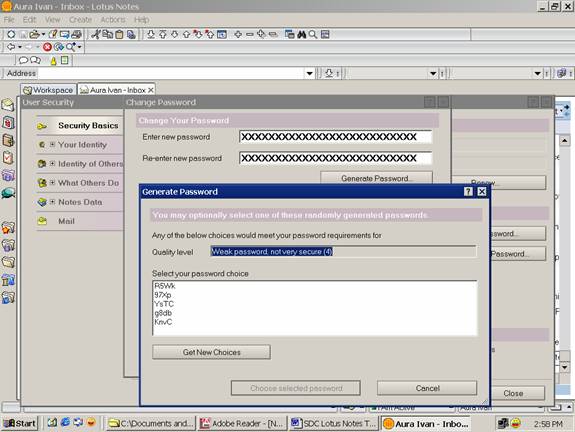The width and height of the screenshot is (575, 432).
Task: Click the scroll up arrow at right edge
Action: (x=565, y=140)
